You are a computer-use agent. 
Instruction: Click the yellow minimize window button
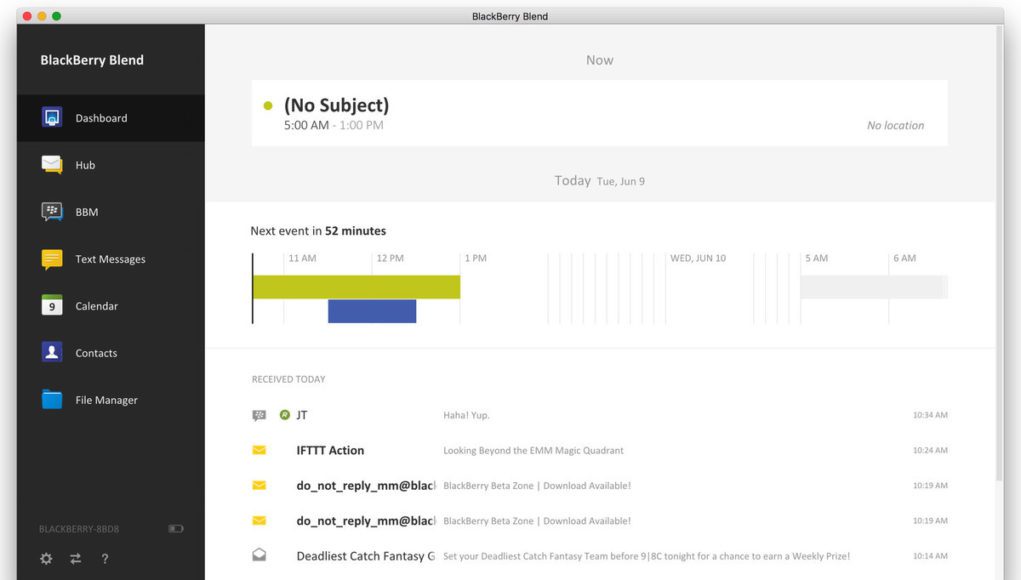point(42,16)
